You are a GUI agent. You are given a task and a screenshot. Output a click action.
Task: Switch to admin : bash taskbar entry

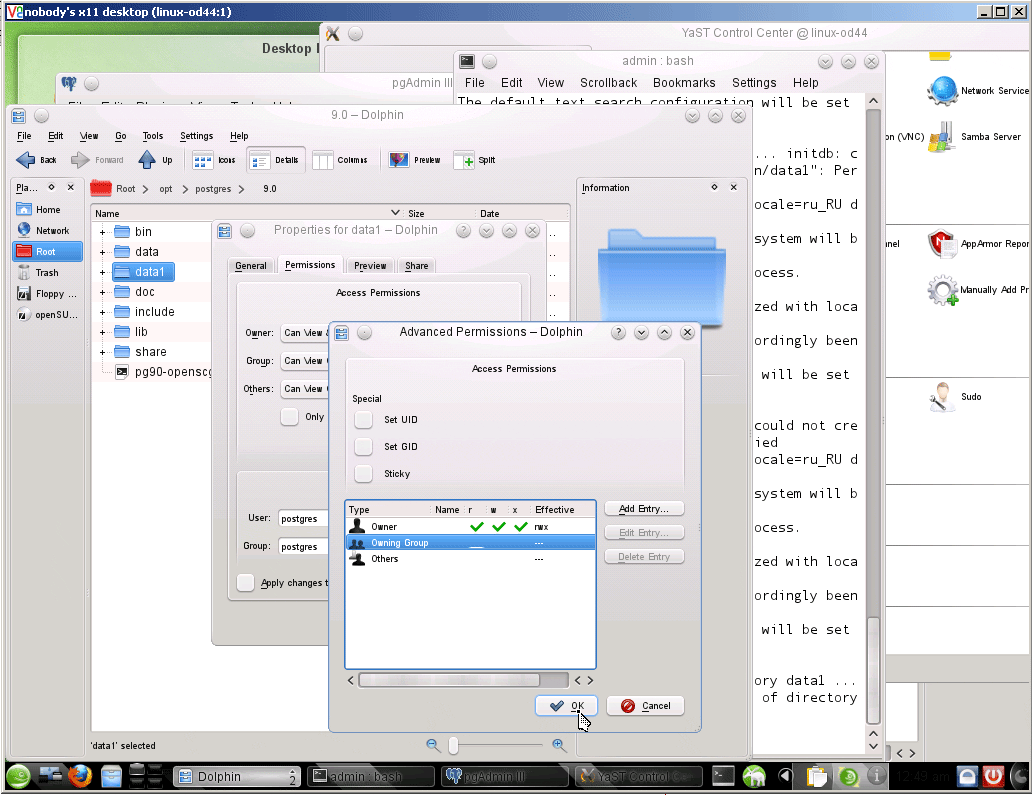point(372,777)
